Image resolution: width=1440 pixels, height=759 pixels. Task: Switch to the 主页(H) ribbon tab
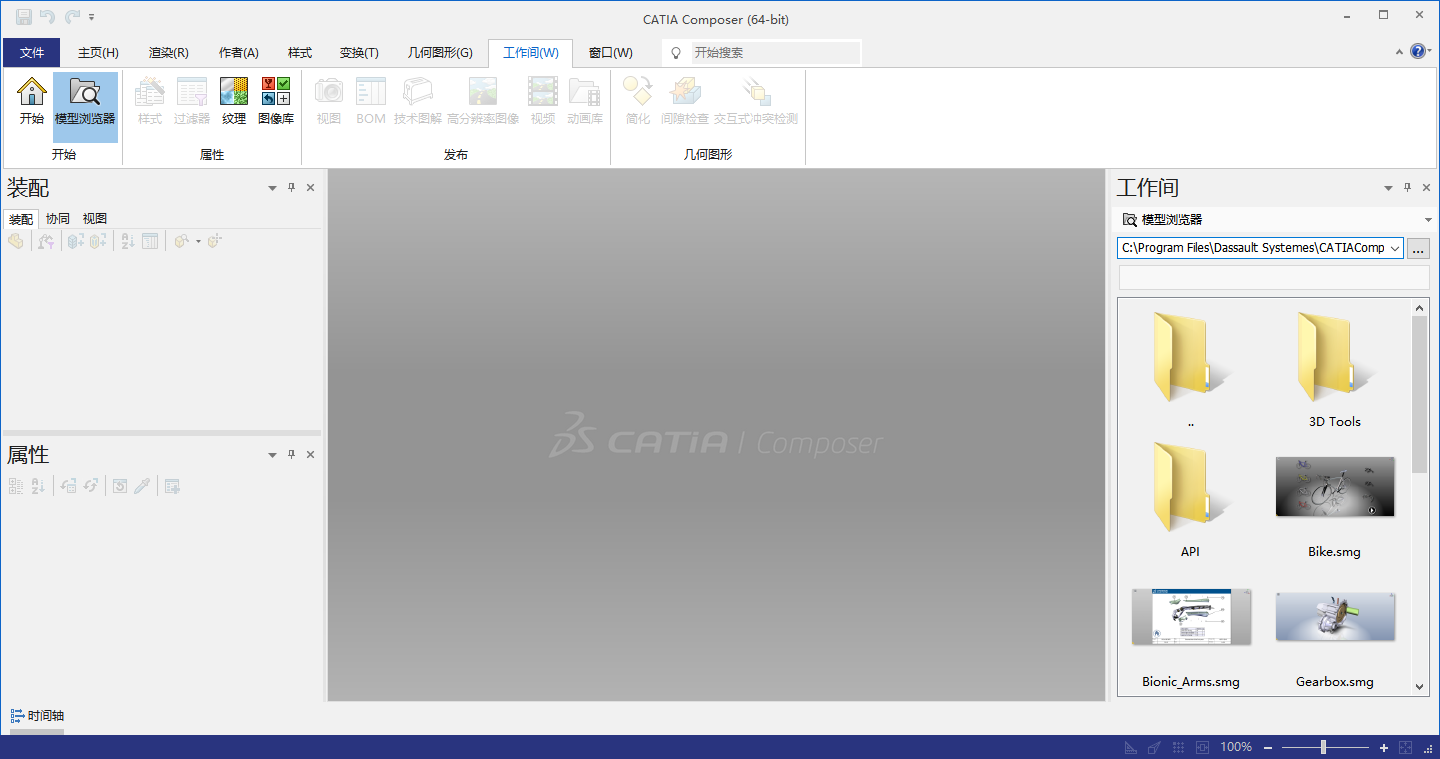point(98,53)
